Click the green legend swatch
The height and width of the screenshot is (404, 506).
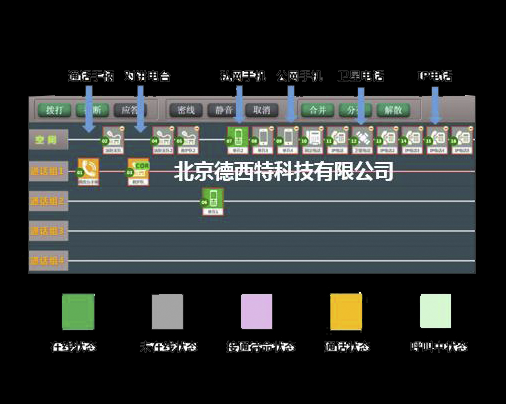pyautogui.click(x=78, y=312)
